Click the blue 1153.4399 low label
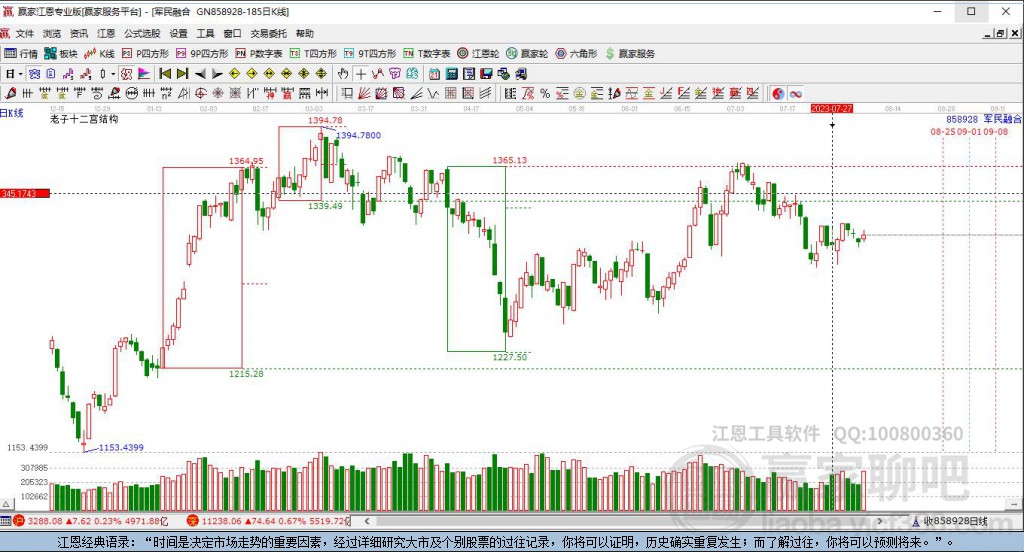 coord(121,447)
